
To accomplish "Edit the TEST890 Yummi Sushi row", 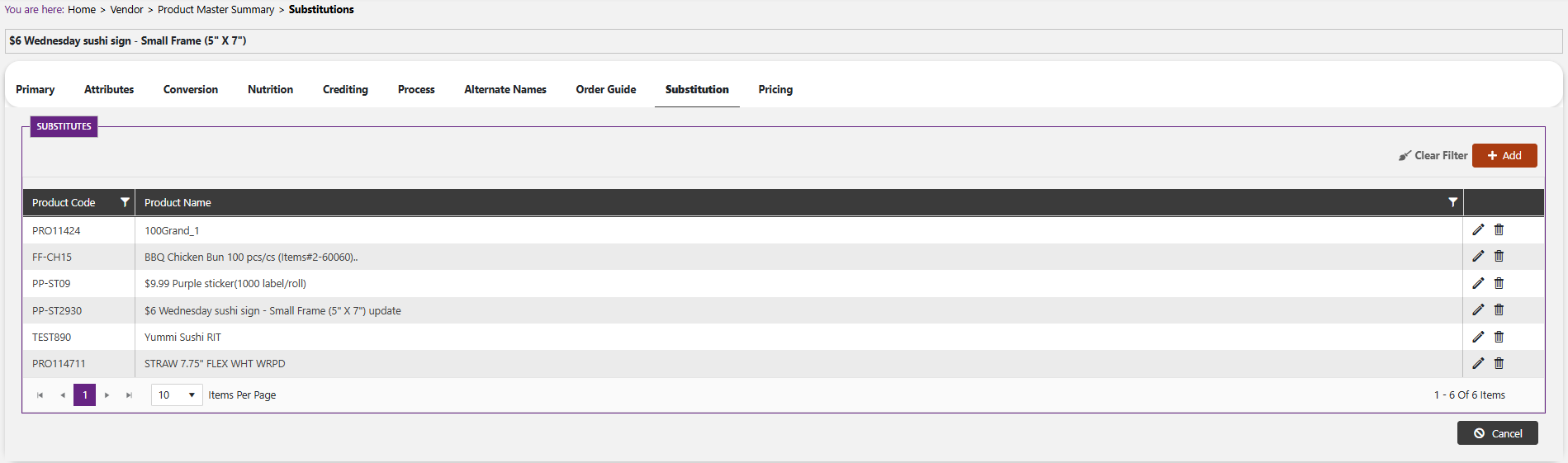I will tap(1478, 337).
